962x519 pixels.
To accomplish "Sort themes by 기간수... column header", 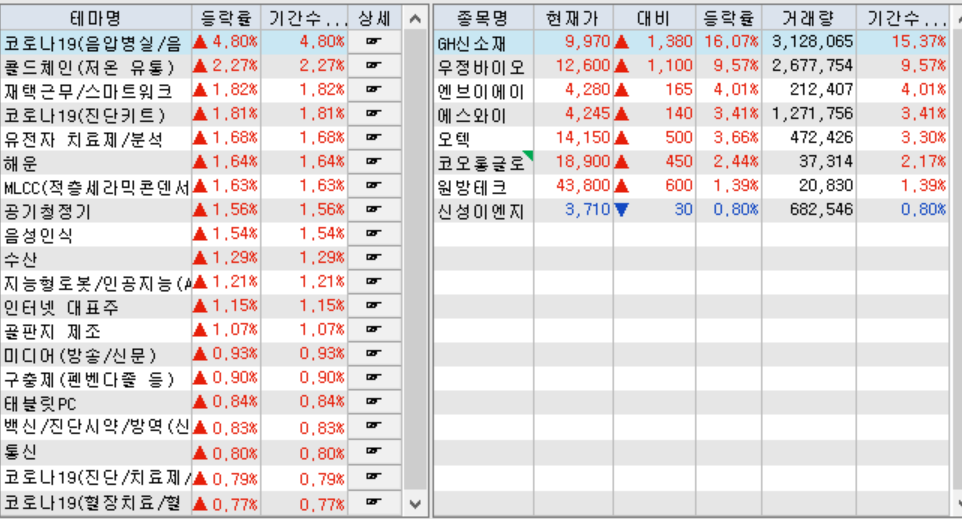I will pos(304,18).
